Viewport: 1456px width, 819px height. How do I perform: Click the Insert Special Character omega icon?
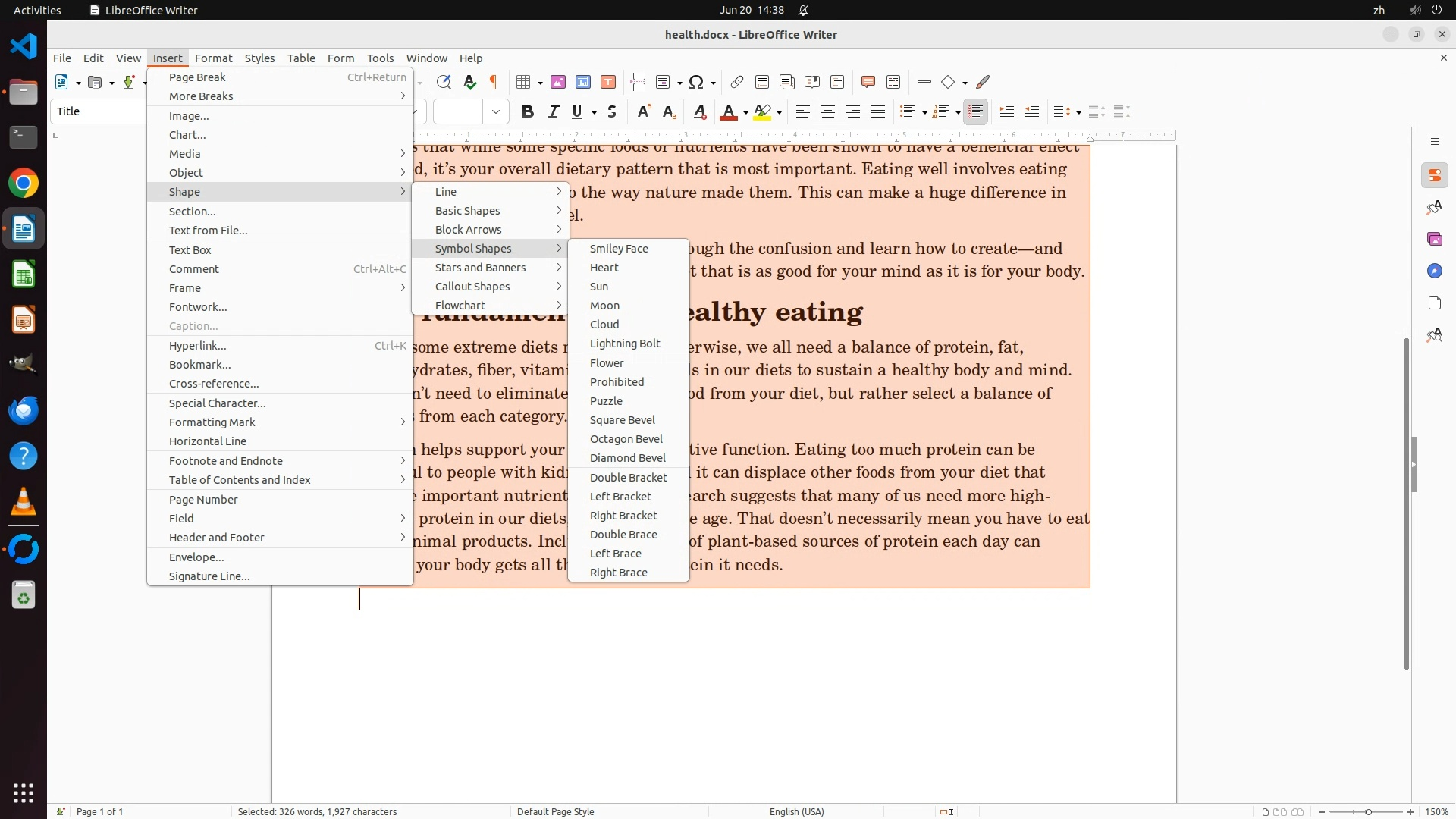(x=696, y=82)
